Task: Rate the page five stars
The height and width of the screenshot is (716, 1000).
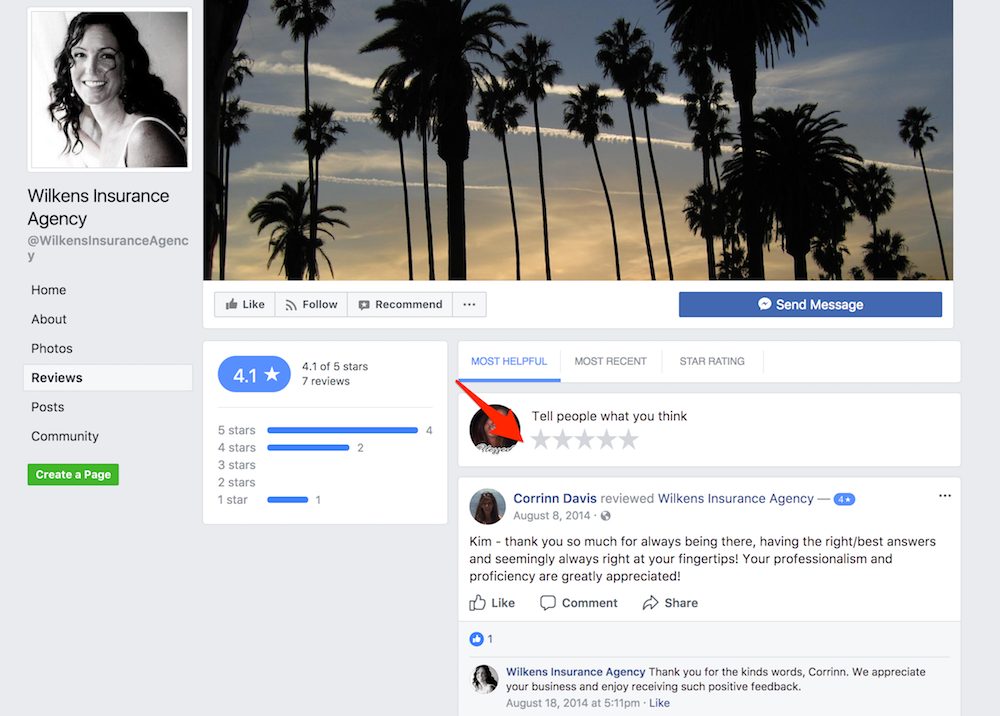Action: tap(629, 439)
